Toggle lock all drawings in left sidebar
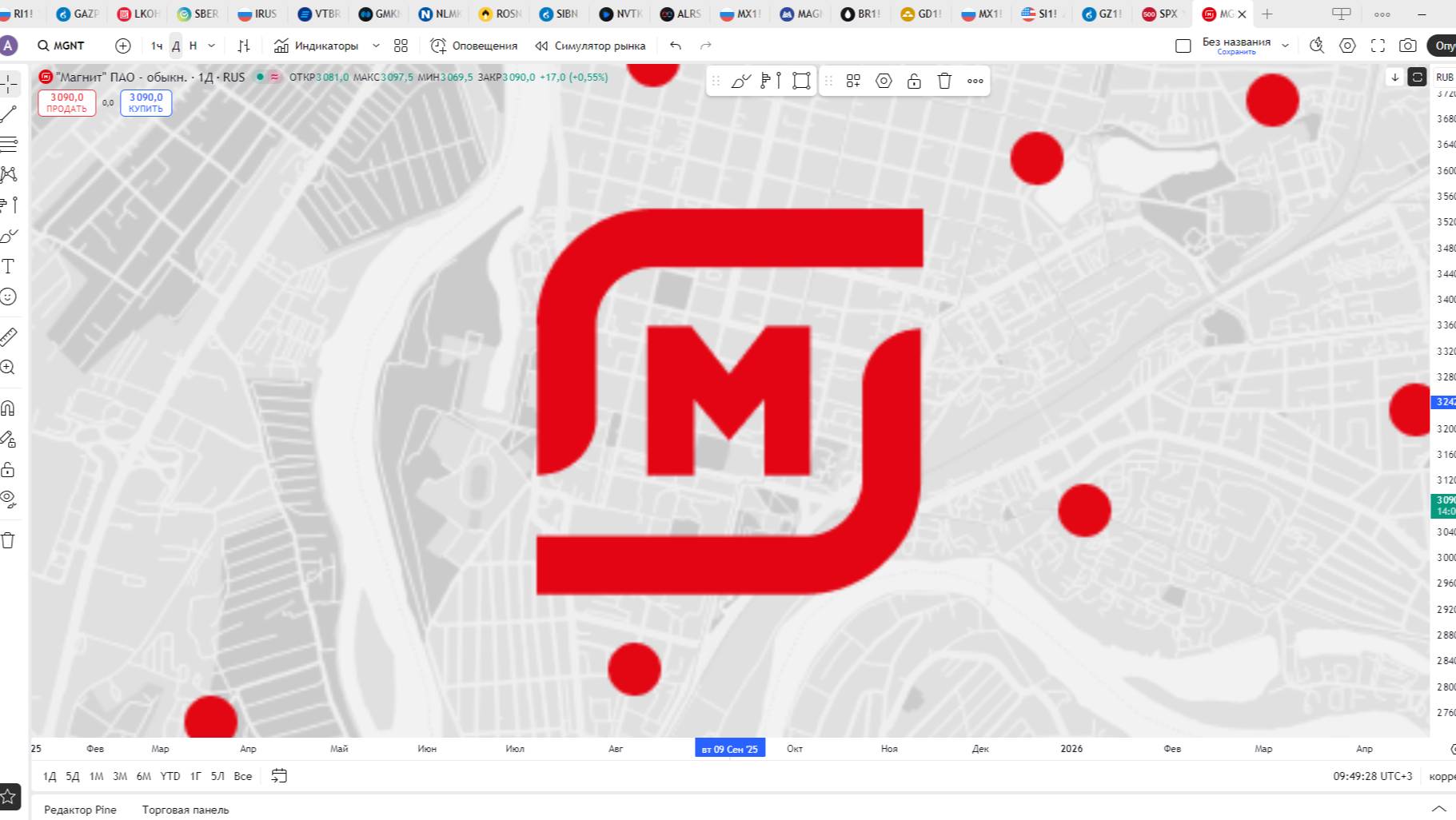The height and width of the screenshot is (820, 1456). click(x=9, y=469)
